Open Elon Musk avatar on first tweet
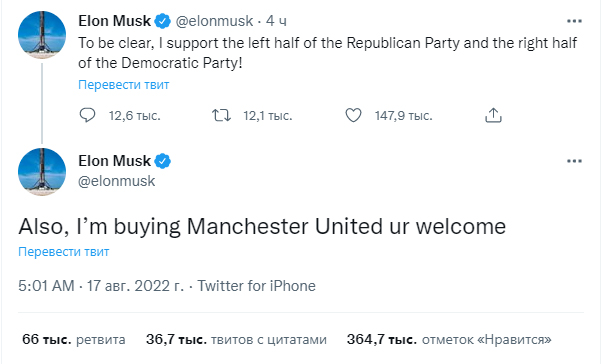 point(42,35)
